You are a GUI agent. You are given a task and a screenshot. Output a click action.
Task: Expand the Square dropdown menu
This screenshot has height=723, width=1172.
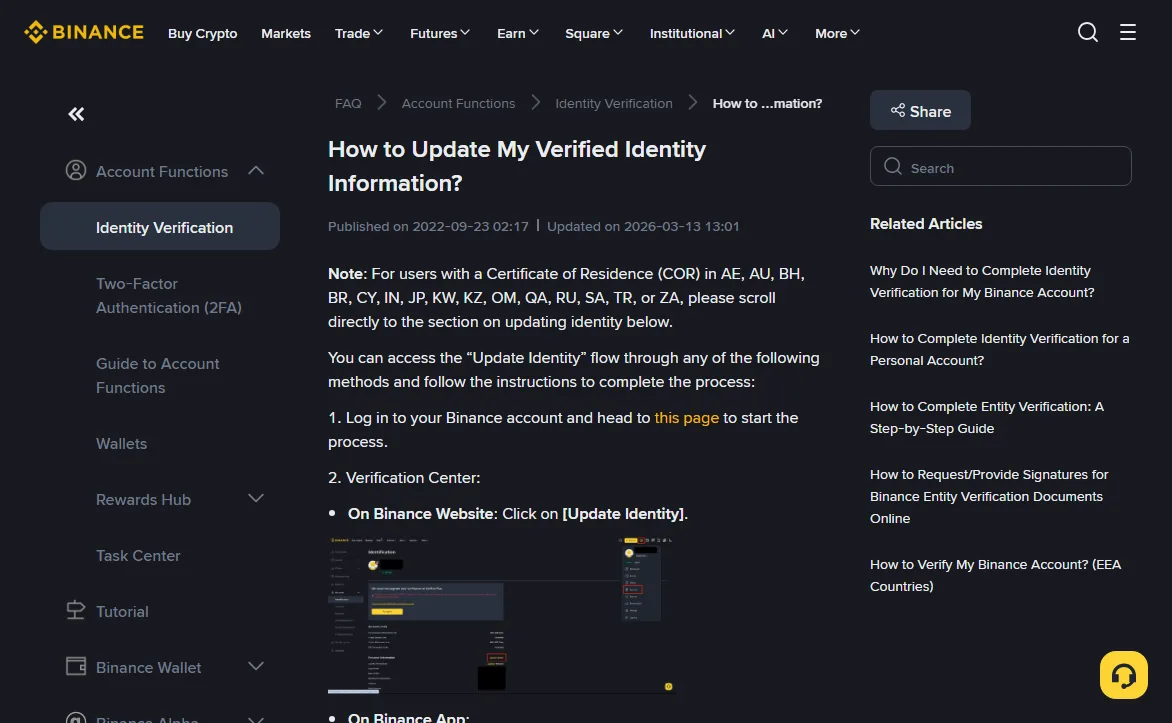pos(593,33)
